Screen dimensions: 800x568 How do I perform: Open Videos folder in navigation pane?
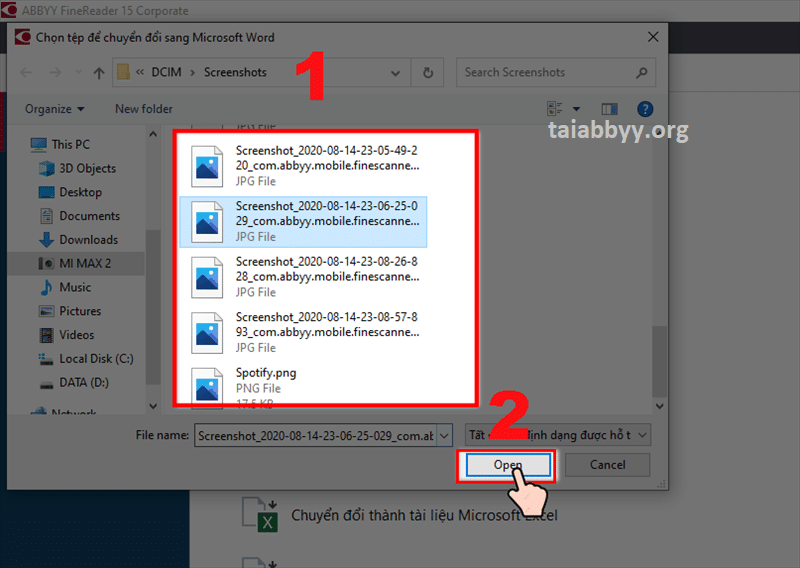77,335
